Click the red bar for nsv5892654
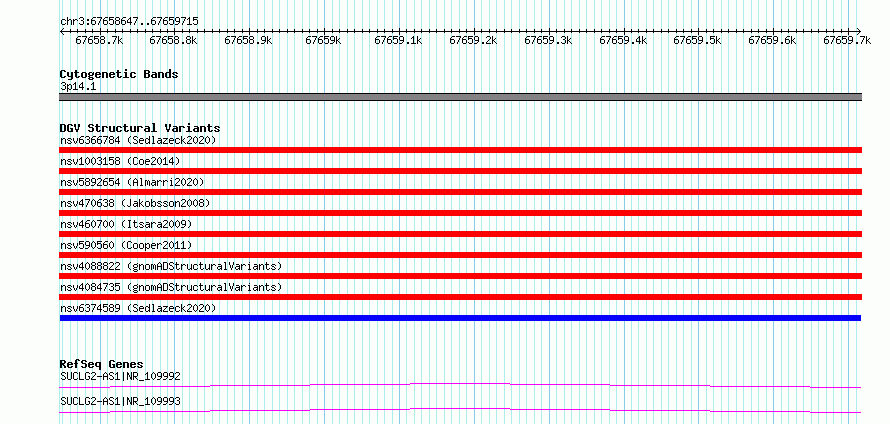890x424 pixels. 461,192
